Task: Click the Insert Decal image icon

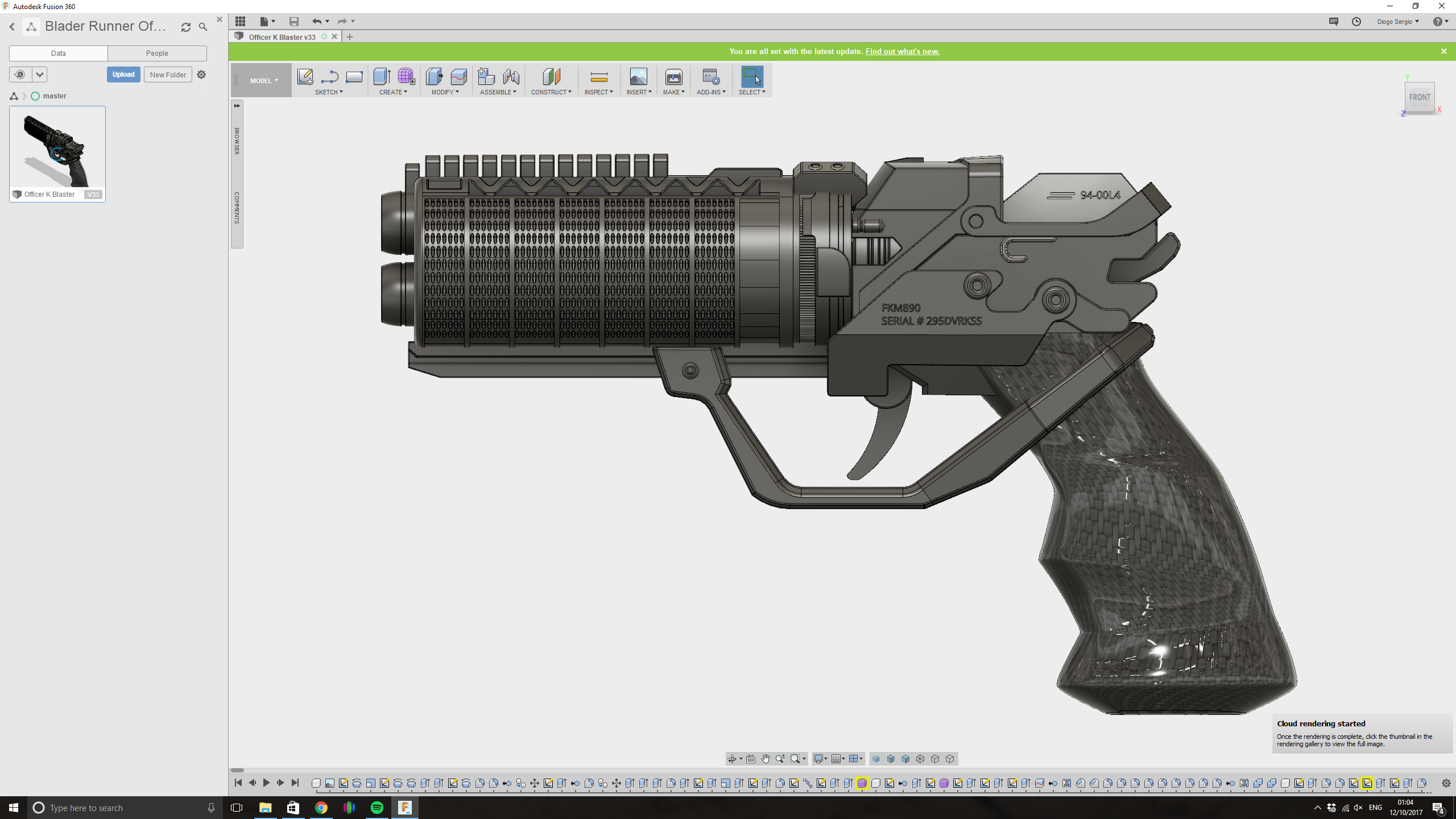Action: (638, 76)
